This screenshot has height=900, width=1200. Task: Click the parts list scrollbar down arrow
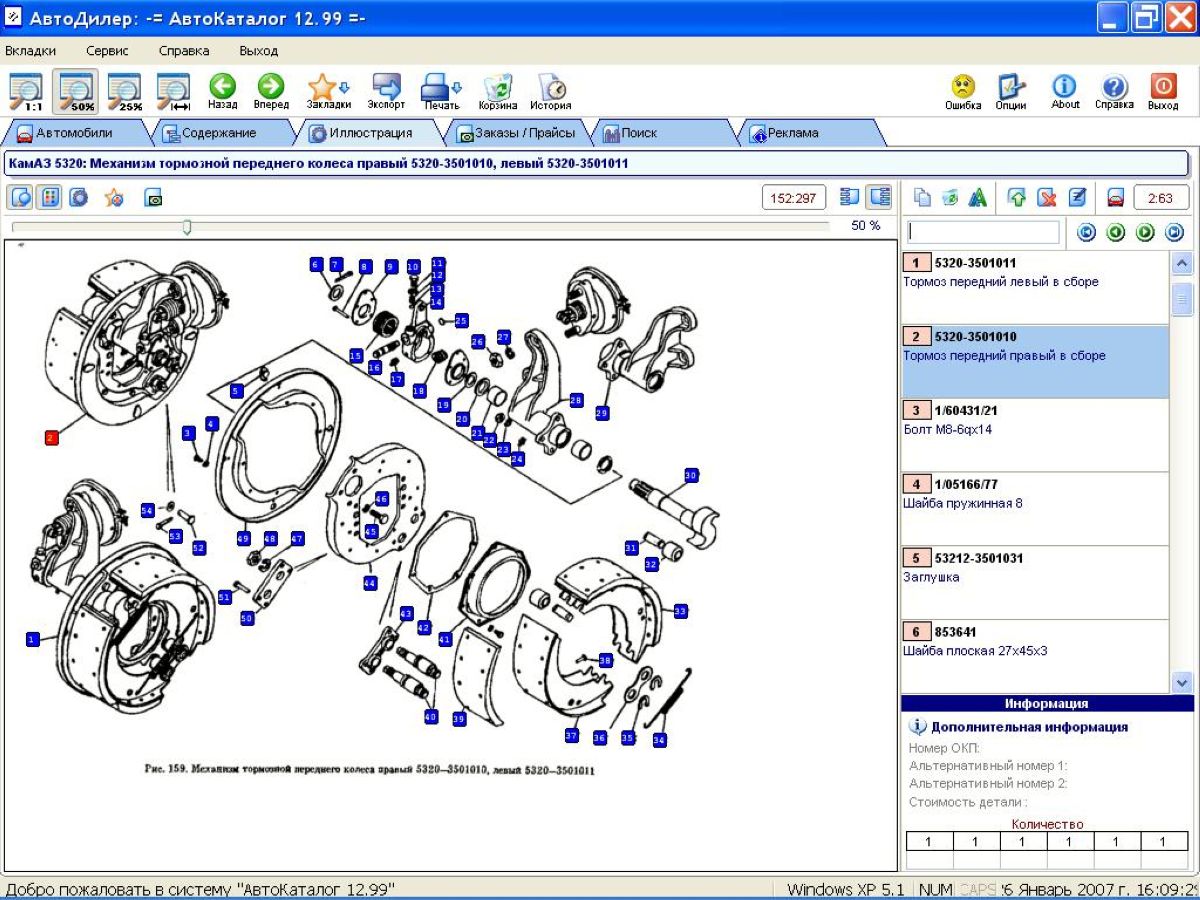(x=1181, y=682)
